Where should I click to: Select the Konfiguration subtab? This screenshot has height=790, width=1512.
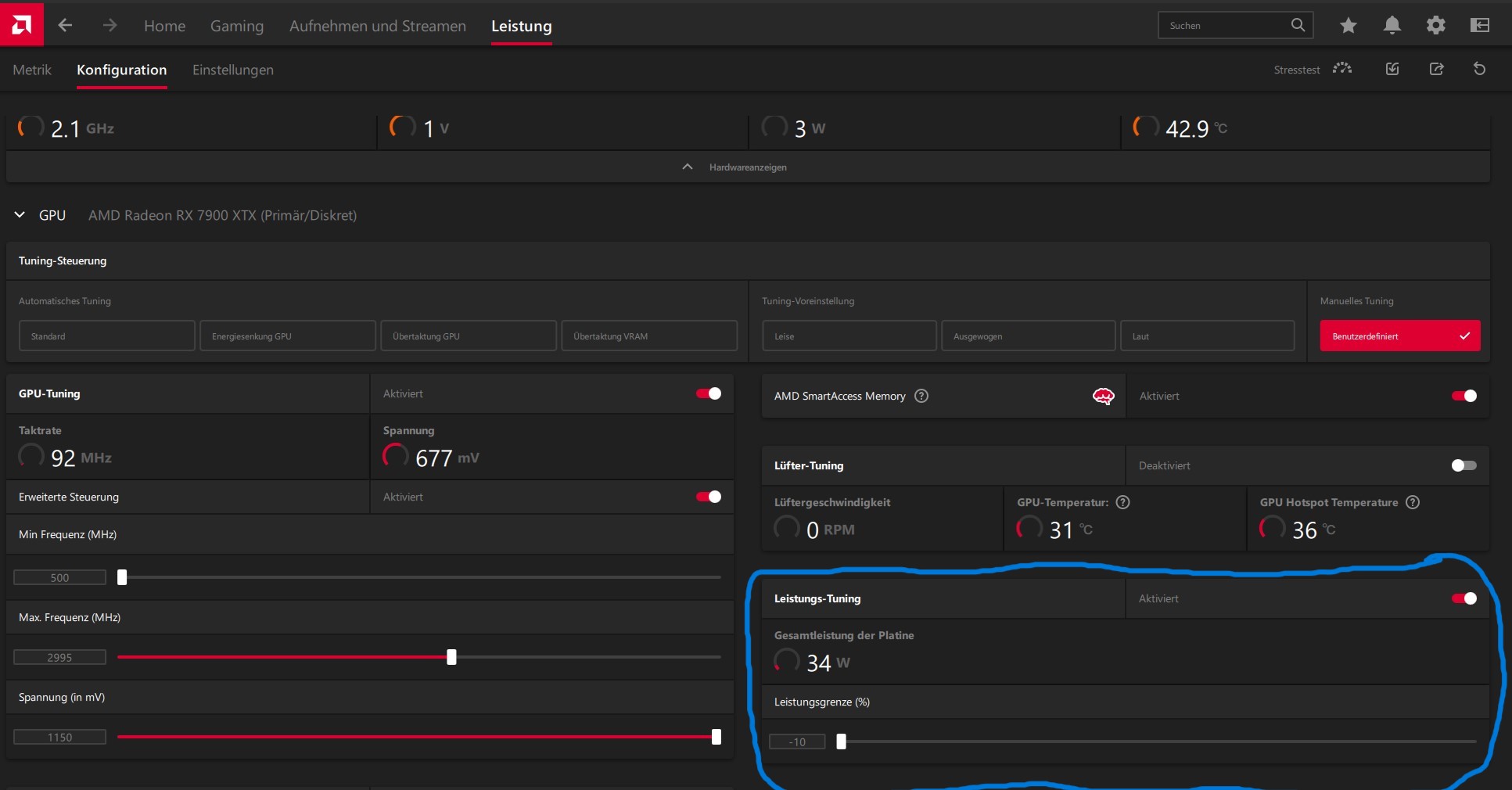(122, 70)
